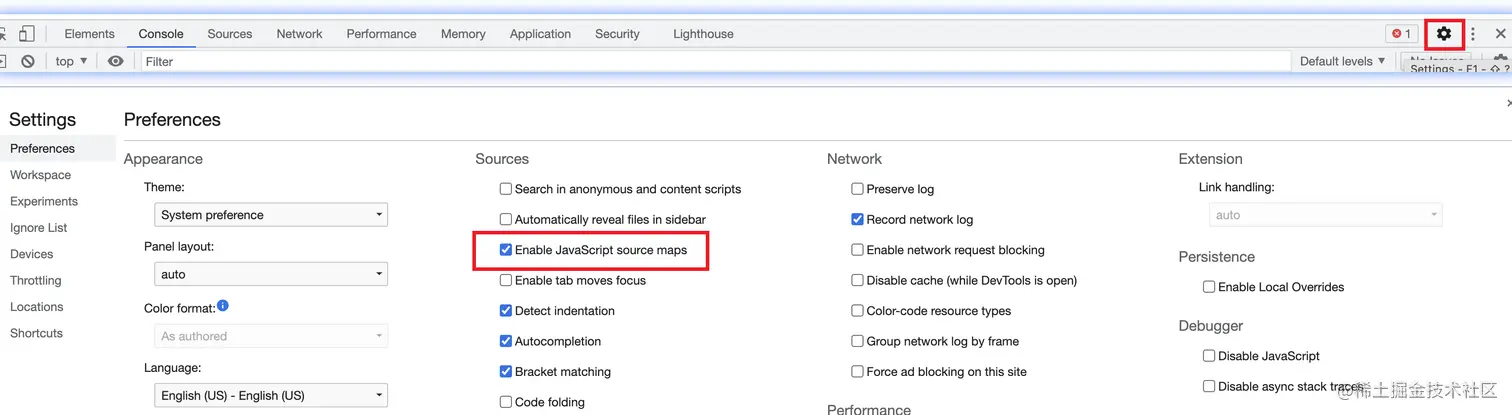
Task: Check Preserve log option
Action: (858, 189)
